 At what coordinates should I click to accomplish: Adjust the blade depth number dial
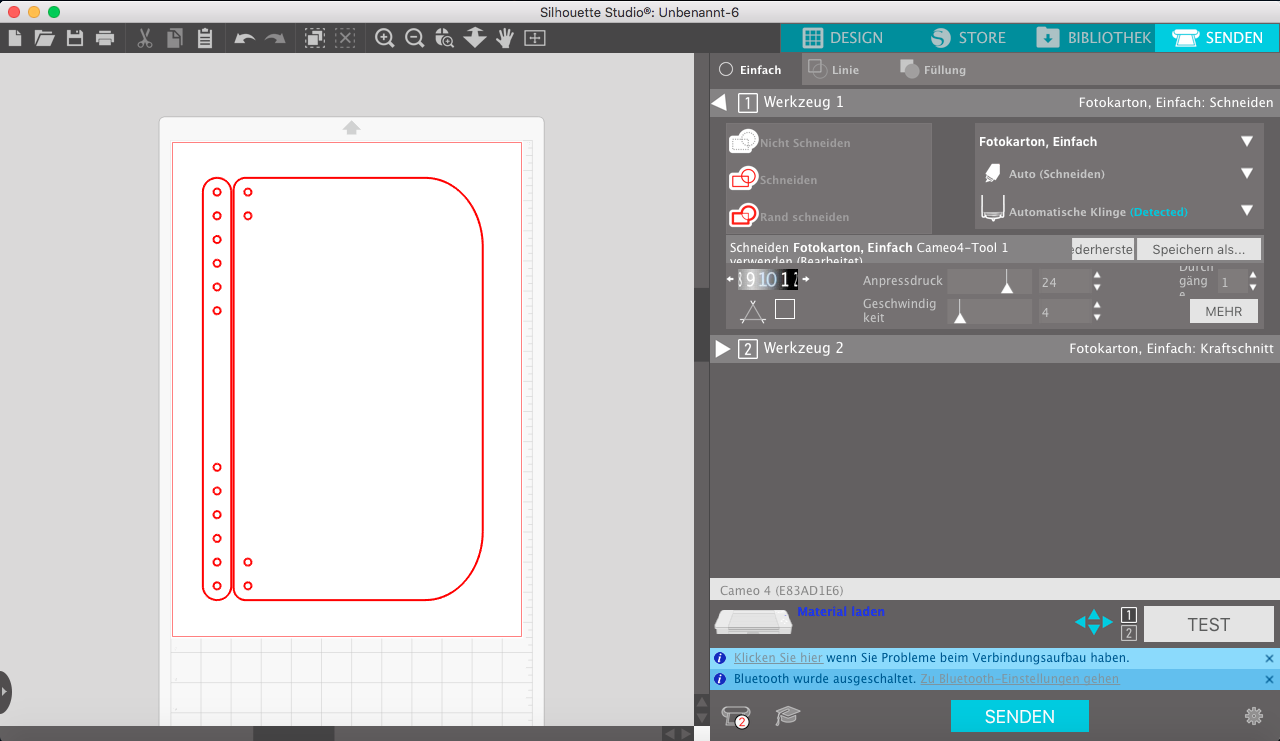[768, 280]
